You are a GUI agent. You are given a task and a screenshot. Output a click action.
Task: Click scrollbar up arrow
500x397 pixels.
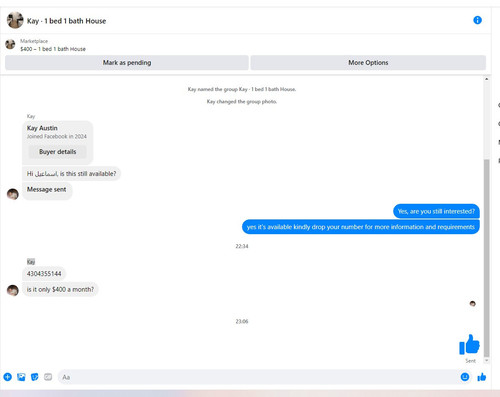pyautogui.click(x=486, y=79)
